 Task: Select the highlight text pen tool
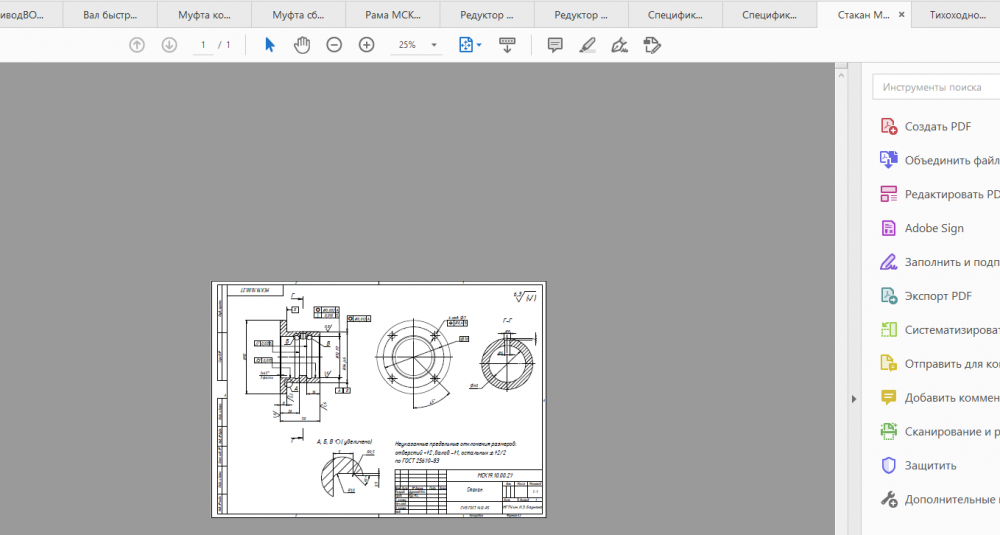coord(587,45)
